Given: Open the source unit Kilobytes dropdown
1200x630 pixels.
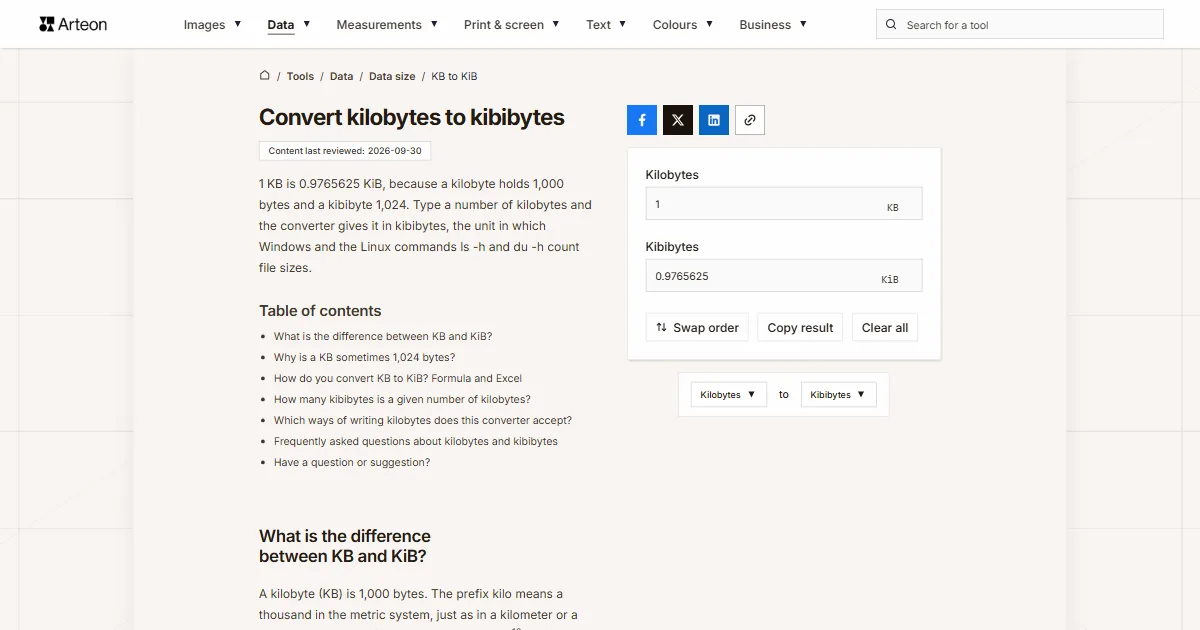Looking at the screenshot, I should click(x=729, y=395).
